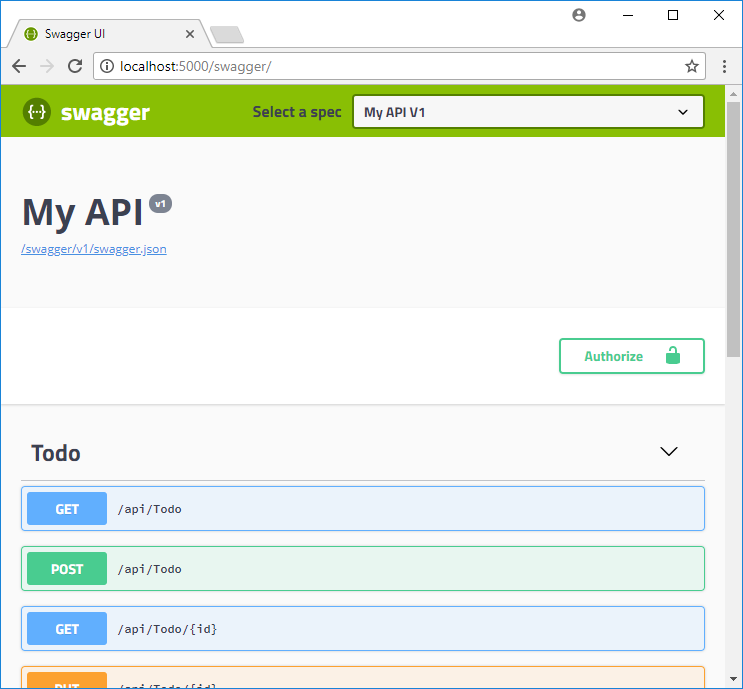
Task: Click the GET badge for /api/Todo/{id}
Action: coord(67,628)
